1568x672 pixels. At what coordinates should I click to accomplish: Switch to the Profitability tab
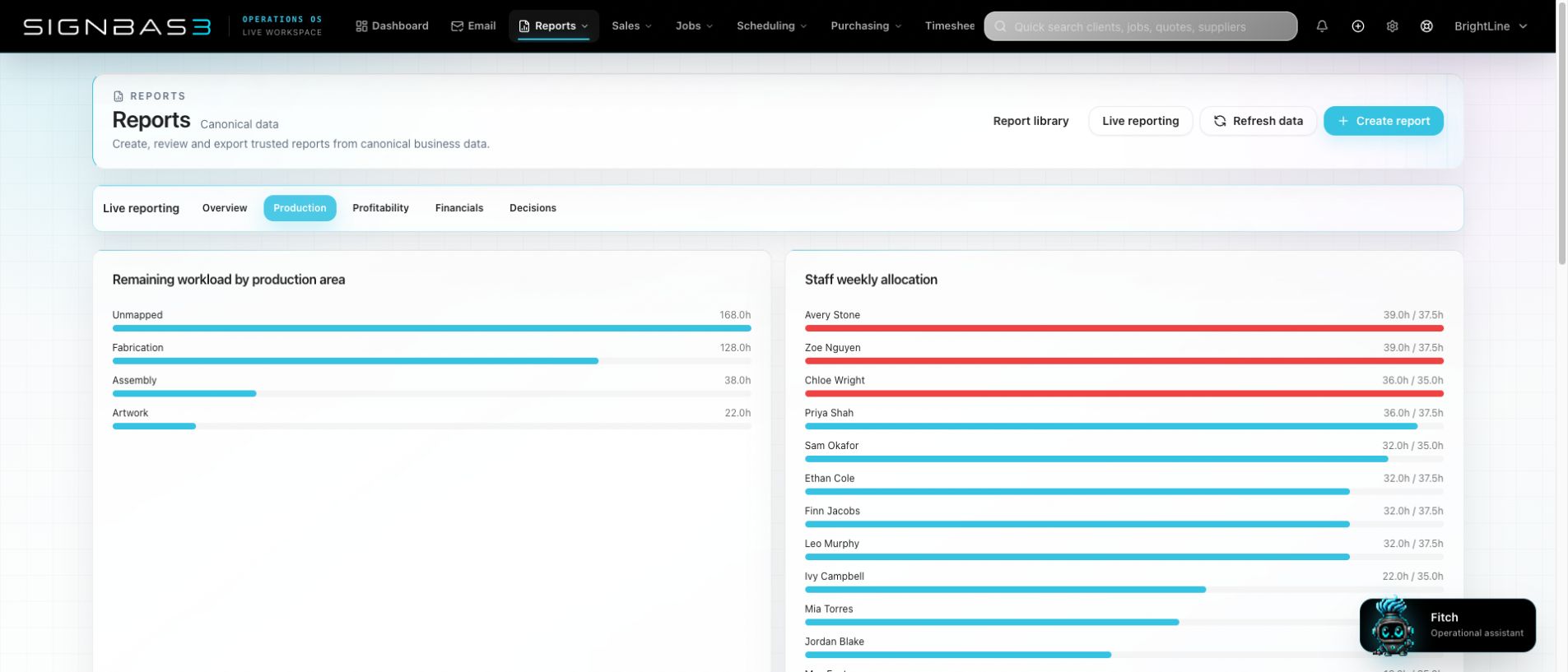[380, 208]
